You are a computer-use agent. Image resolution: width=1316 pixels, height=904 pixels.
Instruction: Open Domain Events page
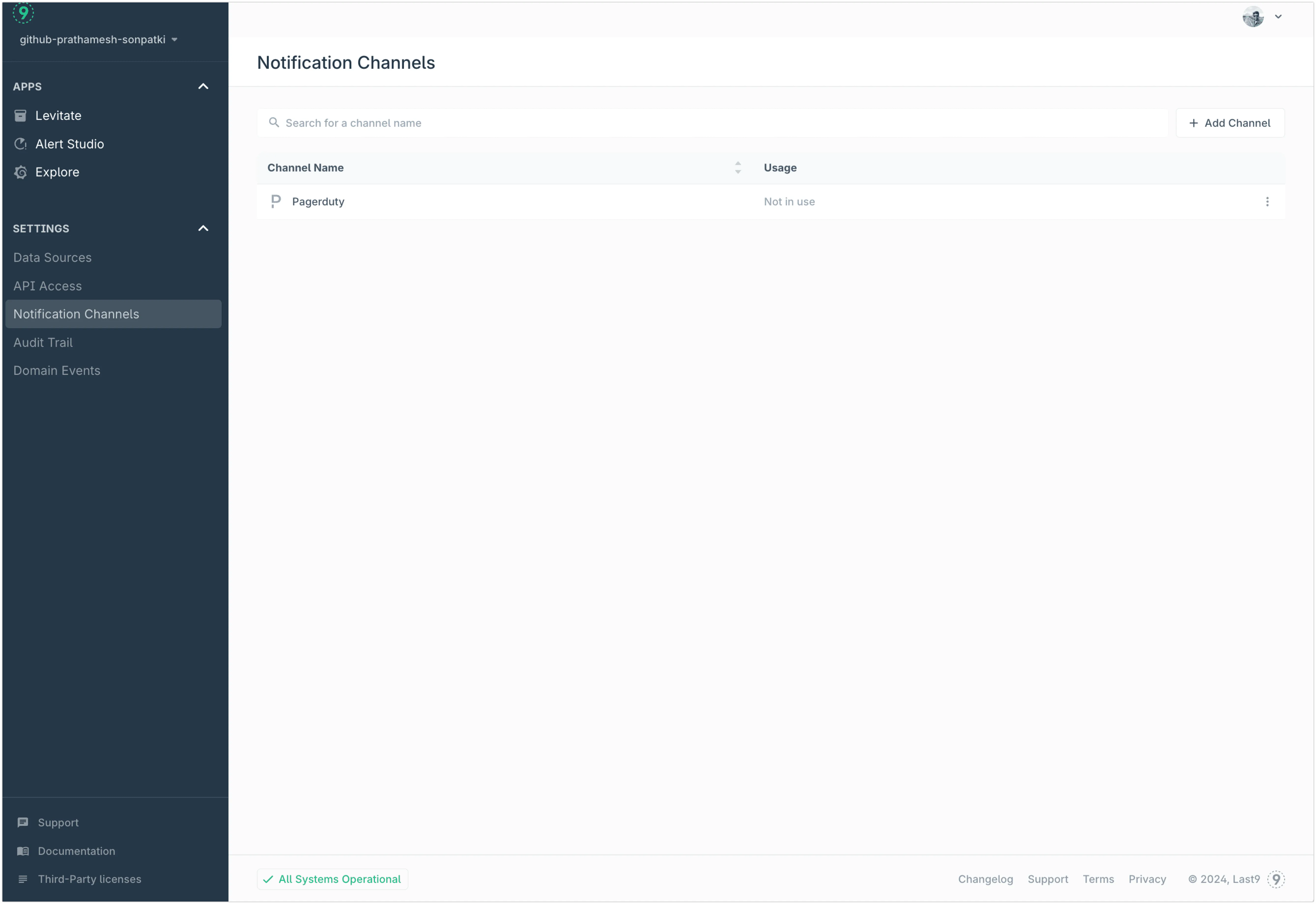(x=57, y=370)
